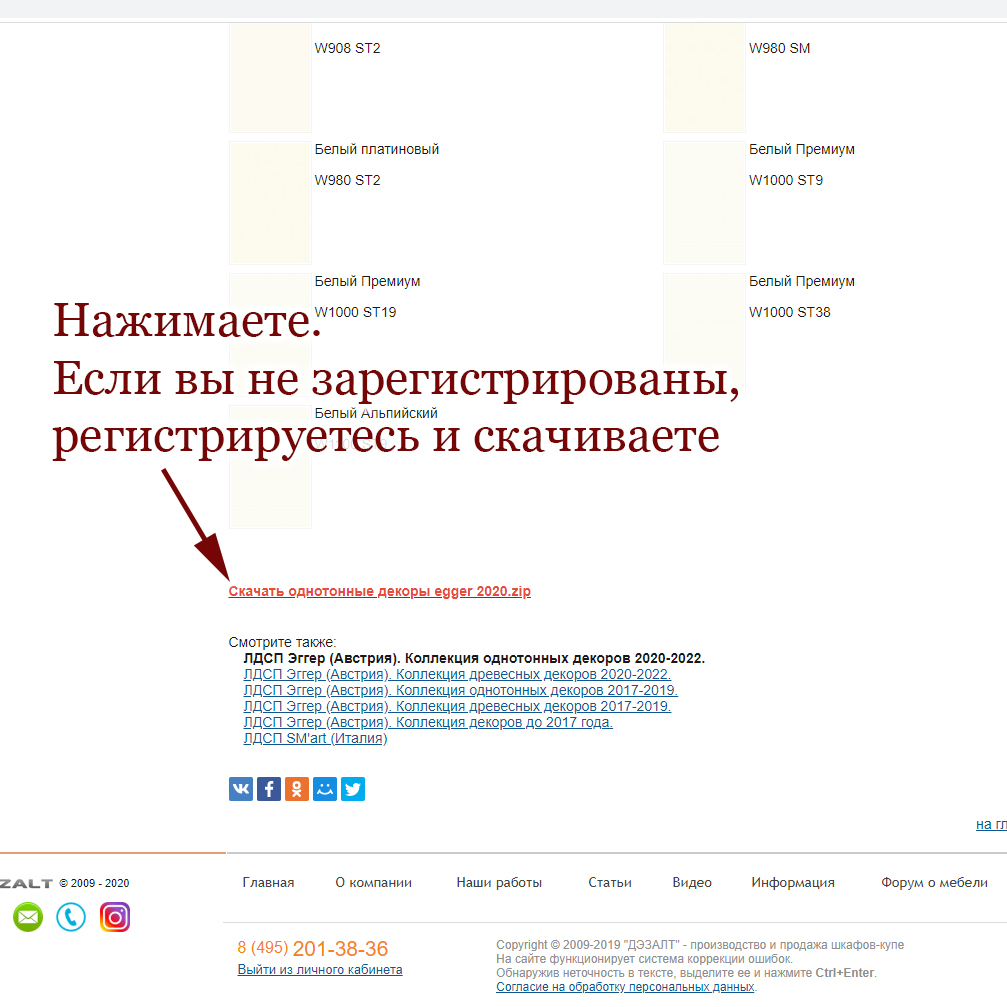Click the W980 ST2 Белый платиновый thumbnail
The image size is (1007, 1007).
270,202
